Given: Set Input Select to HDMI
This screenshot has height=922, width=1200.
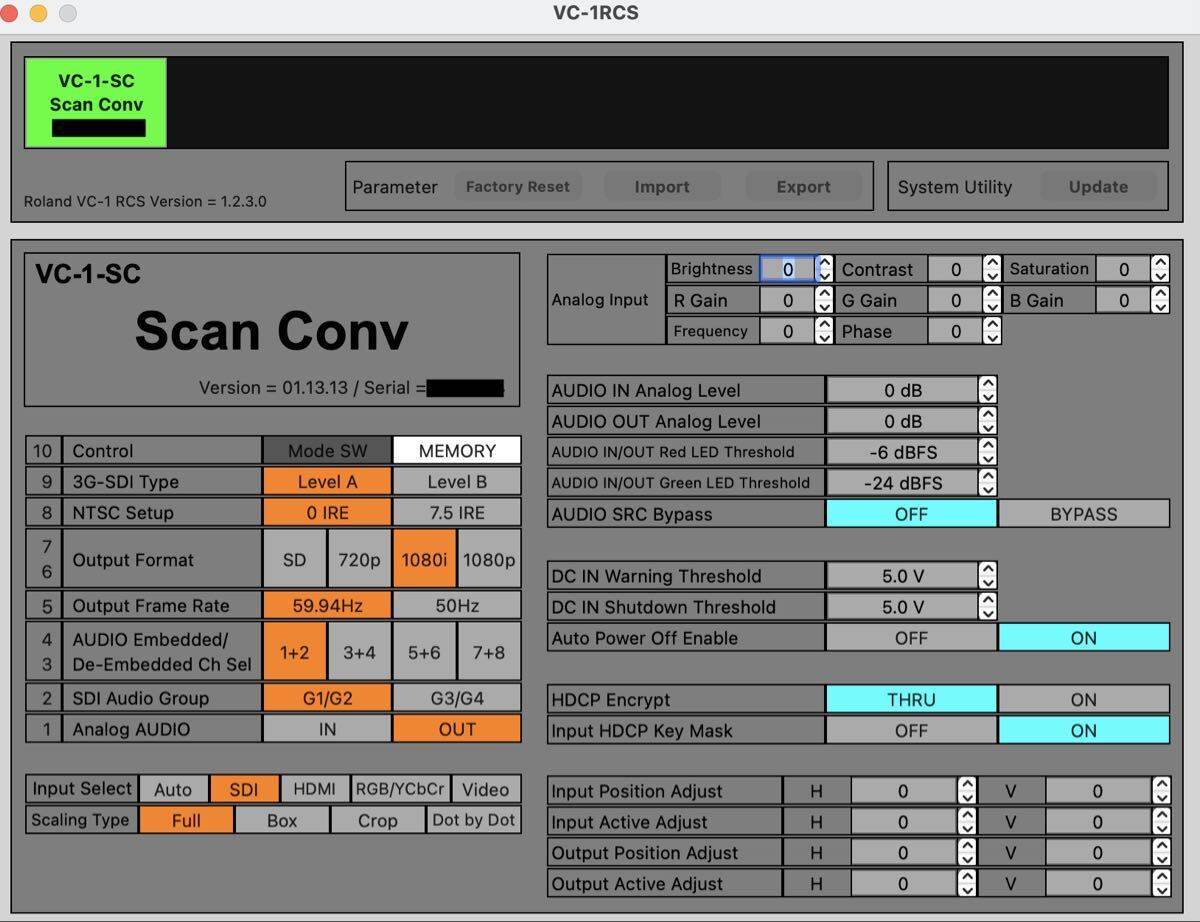Looking at the screenshot, I should [315, 789].
